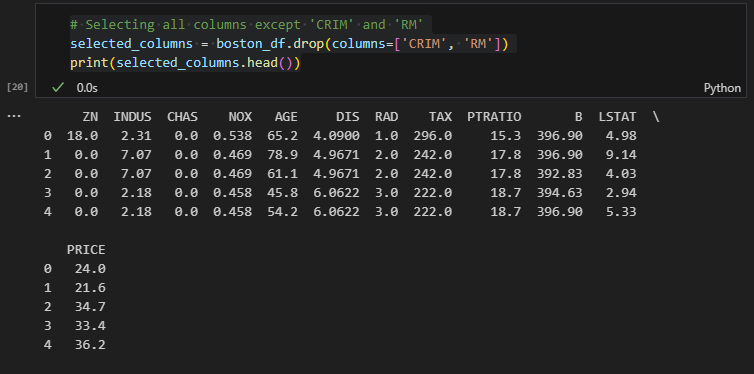Click the LSTAT value 4.98

(621, 136)
